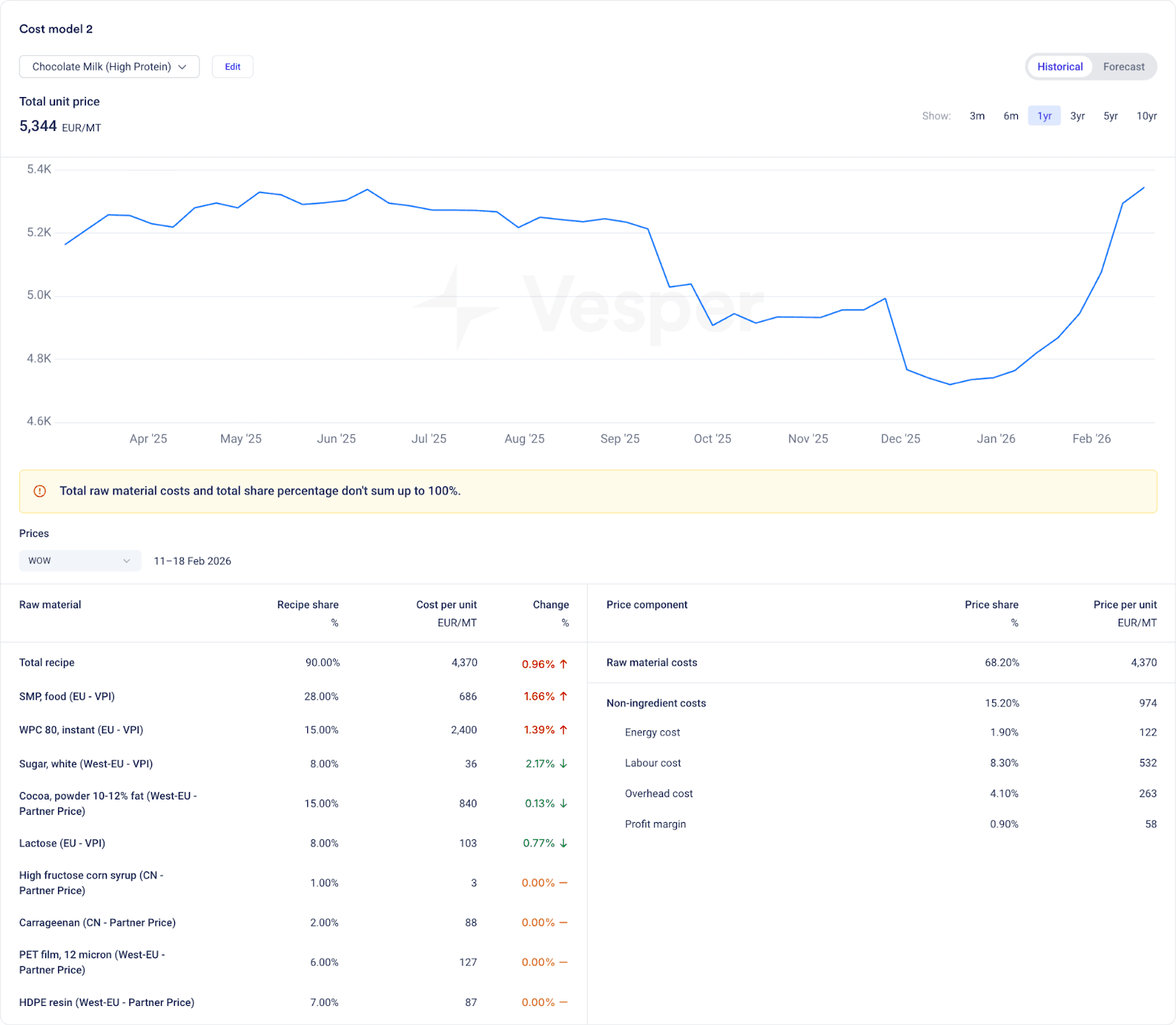This screenshot has height=1025, width=1176.
Task: Click the red up arrow beside Total recipe change
Action: tap(564, 663)
